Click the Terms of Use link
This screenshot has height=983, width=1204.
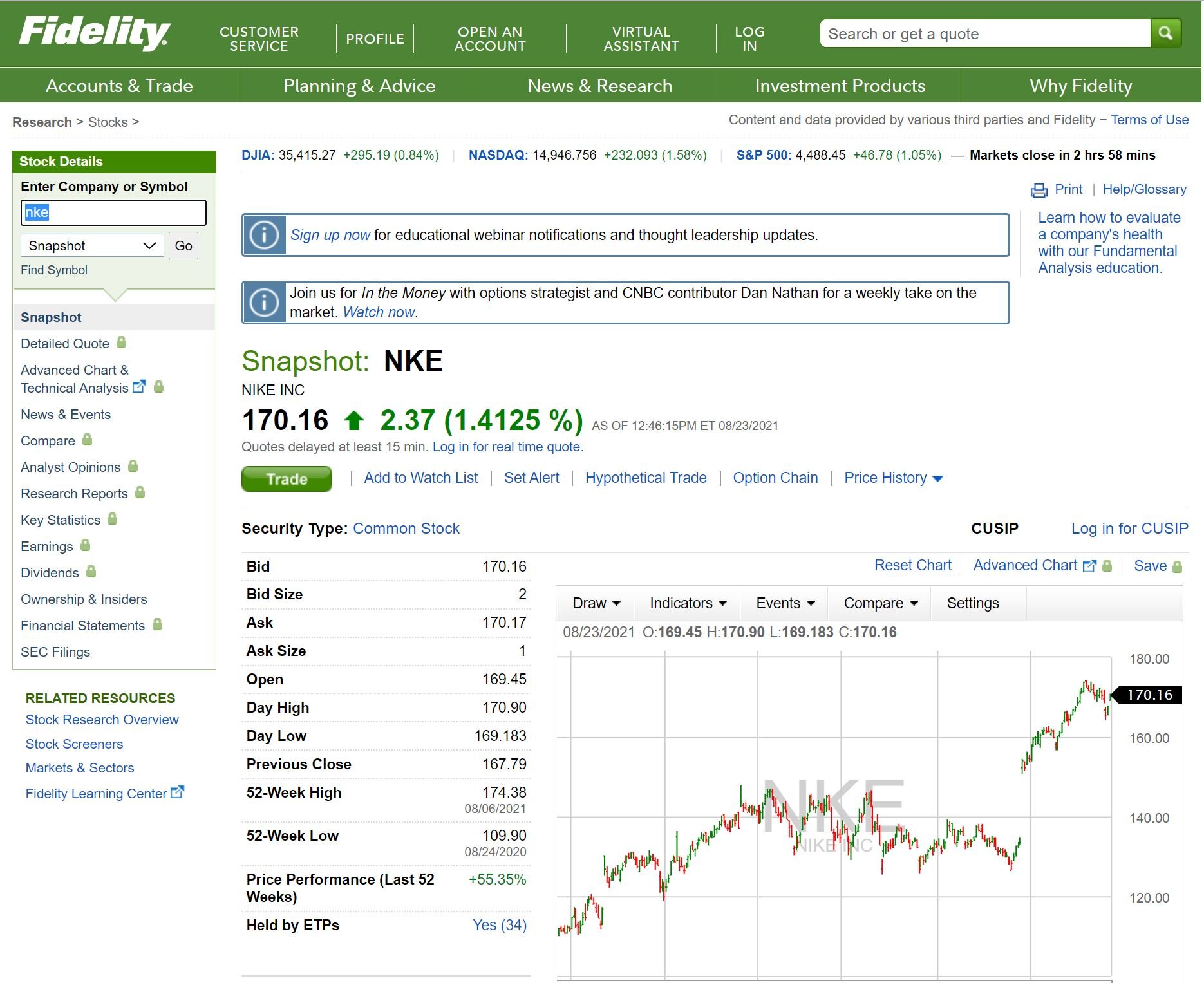pyautogui.click(x=1150, y=120)
